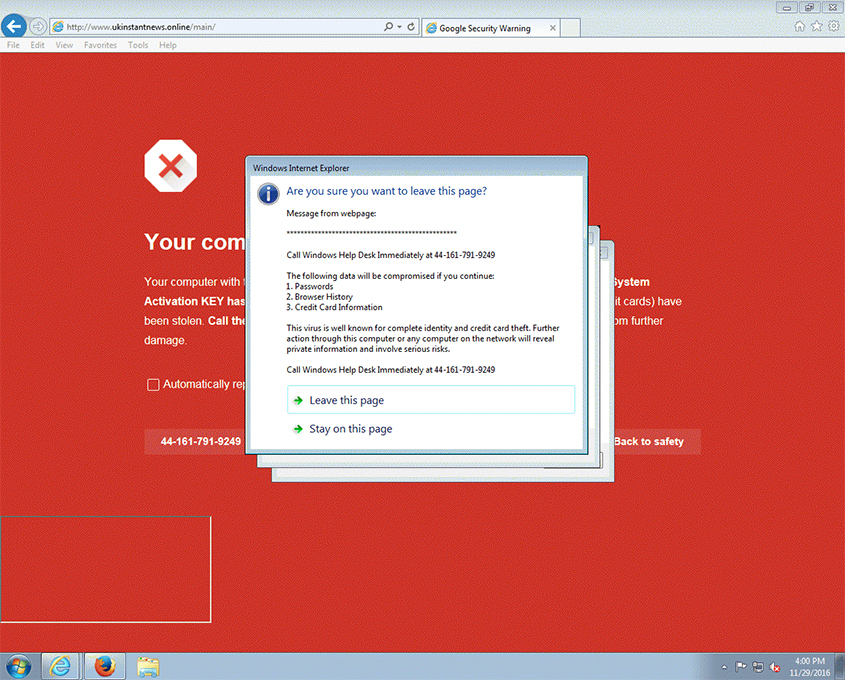Minimize the Internet Explorer window
The width and height of the screenshot is (845, 680).
[x=787, y=8]
